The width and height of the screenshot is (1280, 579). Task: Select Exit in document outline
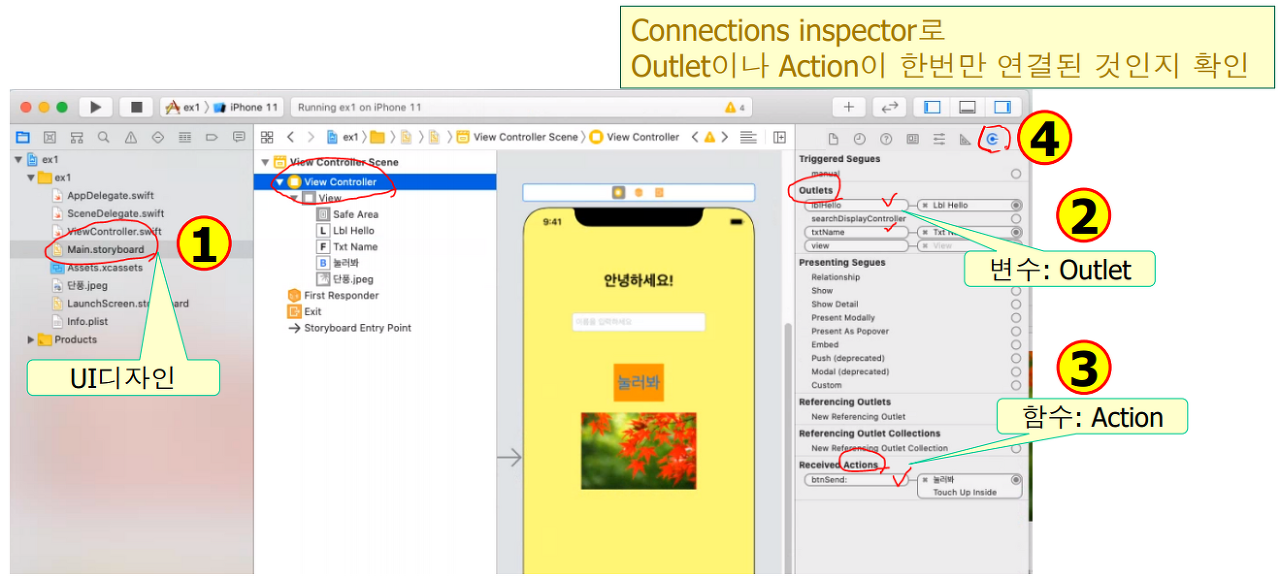click(x=312, y=311)
